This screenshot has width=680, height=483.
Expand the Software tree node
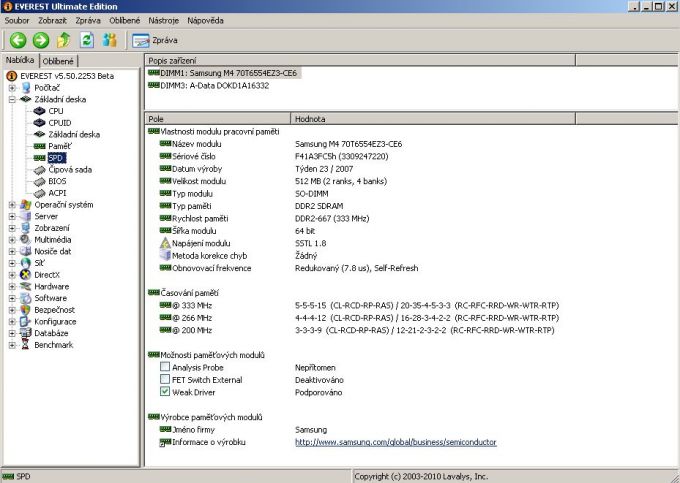(12, 298)
